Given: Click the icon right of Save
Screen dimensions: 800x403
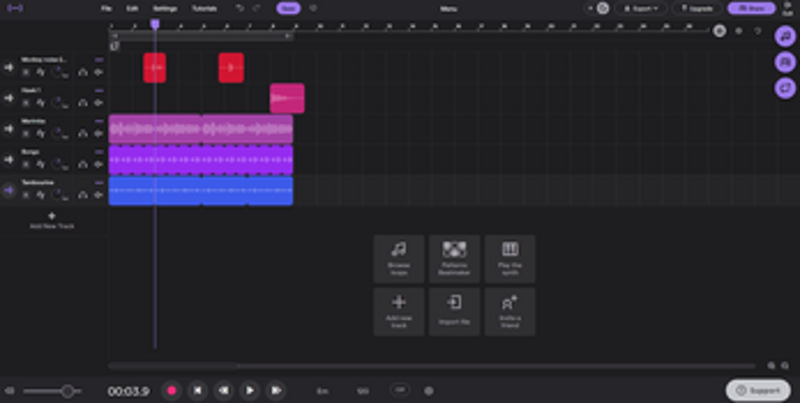Looking at the screenshot, I should [x=313, y=8].
